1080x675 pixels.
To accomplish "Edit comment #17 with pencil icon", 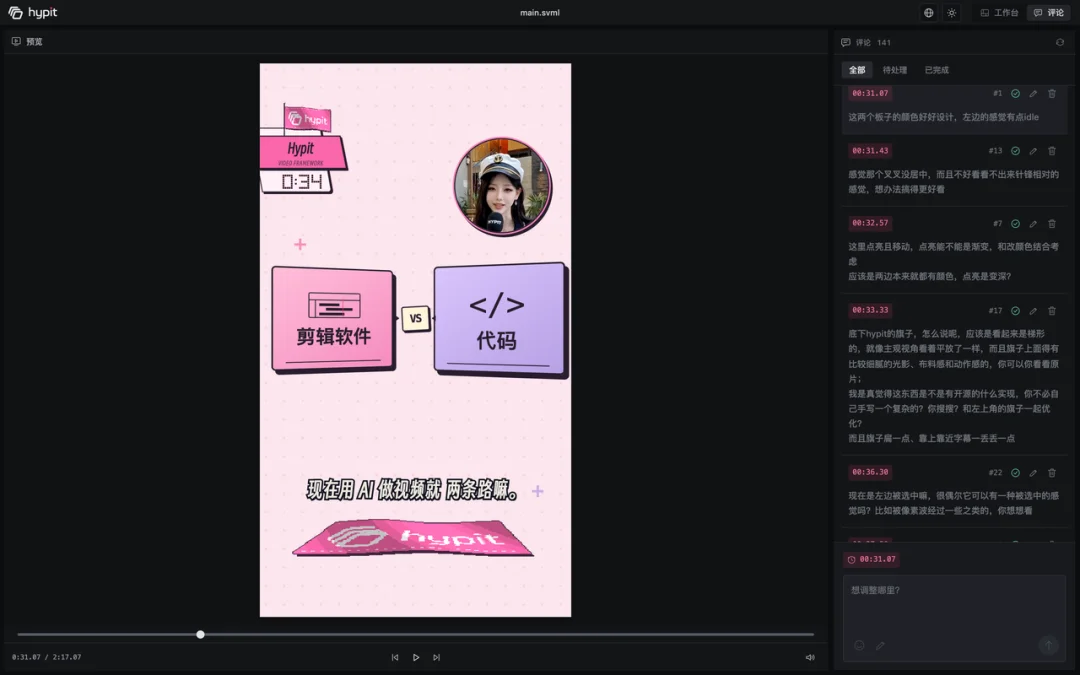I will click(x=1033, y=311).
